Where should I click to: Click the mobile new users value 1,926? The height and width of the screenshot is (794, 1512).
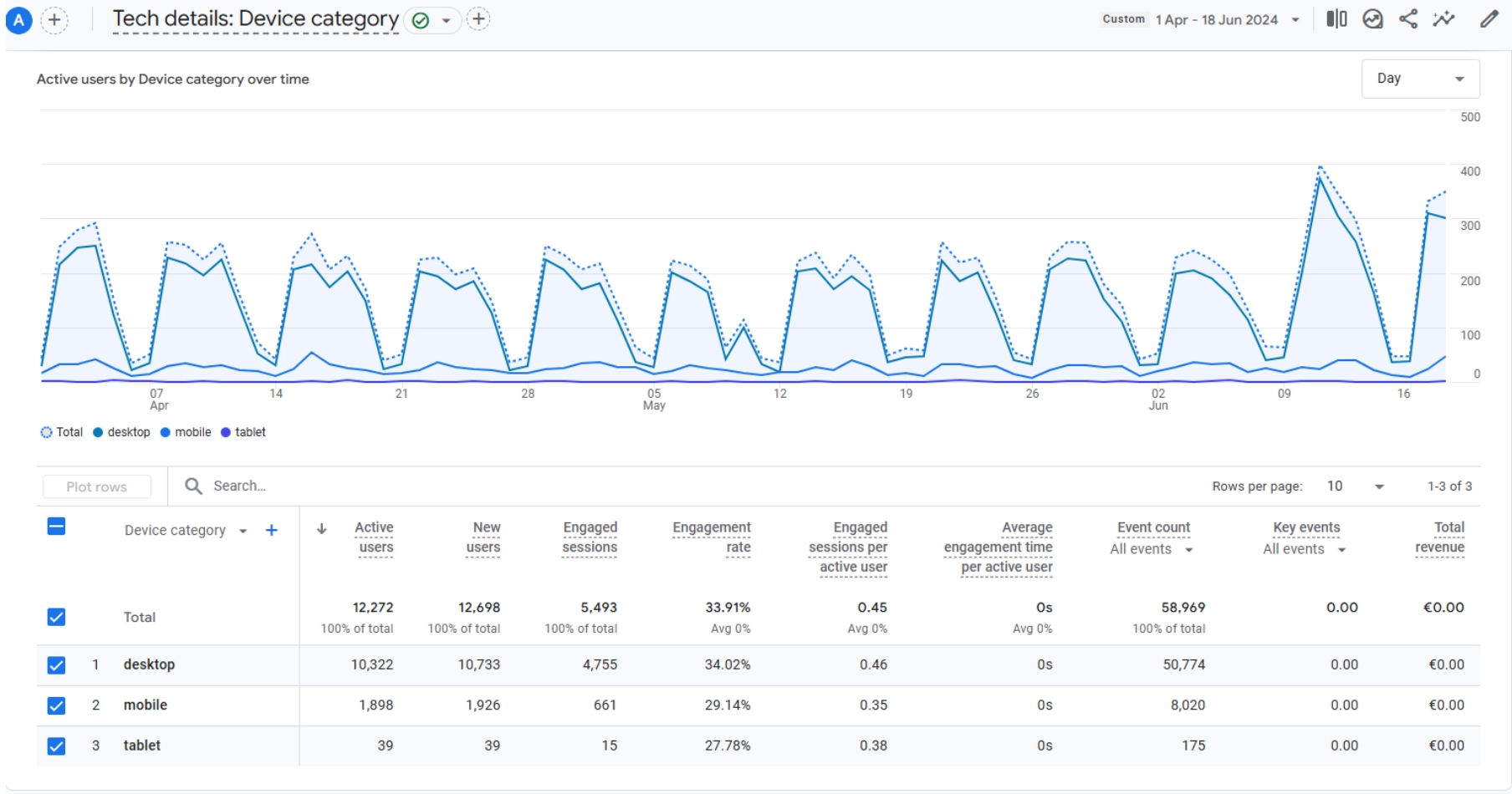coord(483,705)
